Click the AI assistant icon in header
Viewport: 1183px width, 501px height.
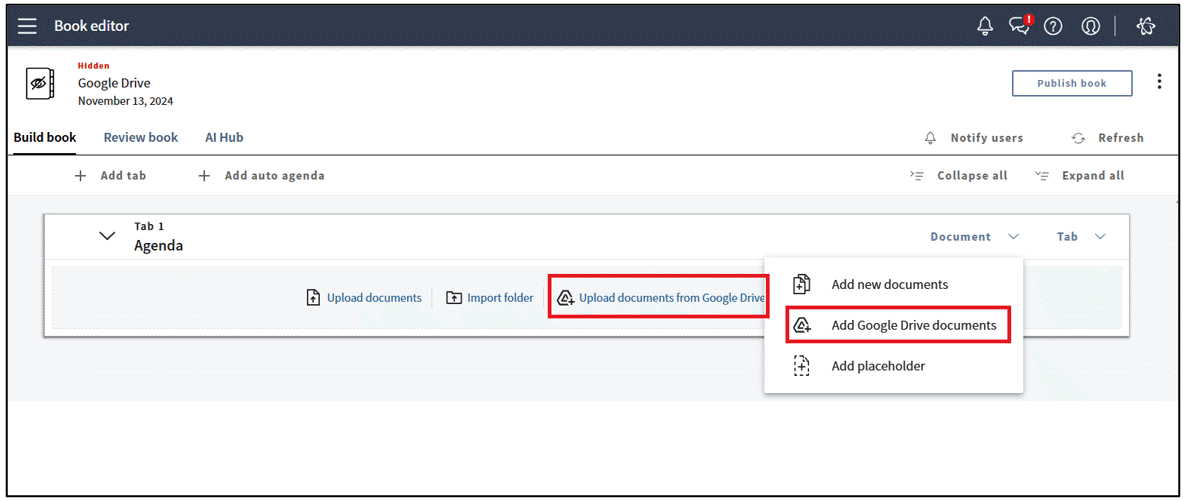tap(1146, 27)
